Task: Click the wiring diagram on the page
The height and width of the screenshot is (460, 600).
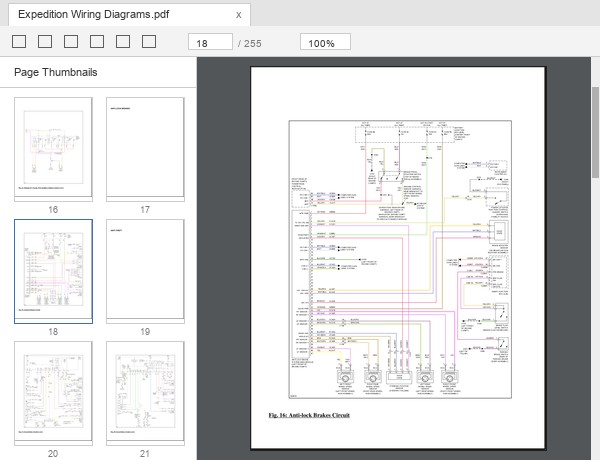Action: tap(400, 259)
